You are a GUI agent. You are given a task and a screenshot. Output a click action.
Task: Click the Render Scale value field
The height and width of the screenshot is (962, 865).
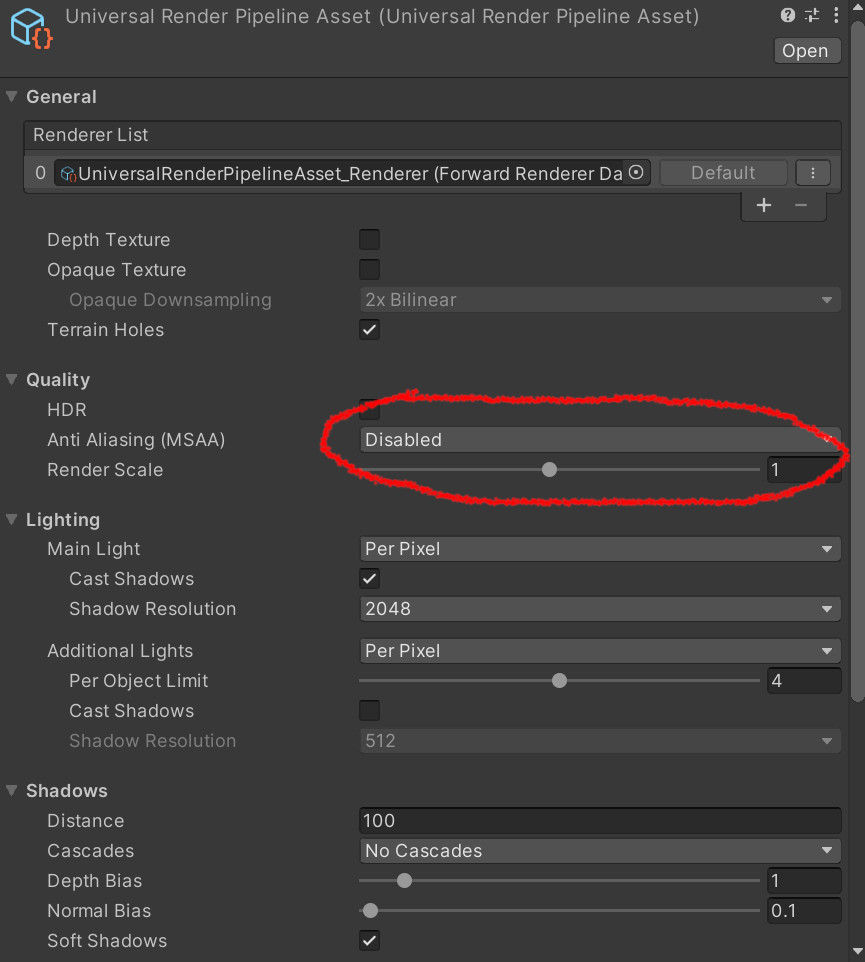coord(804,469)
